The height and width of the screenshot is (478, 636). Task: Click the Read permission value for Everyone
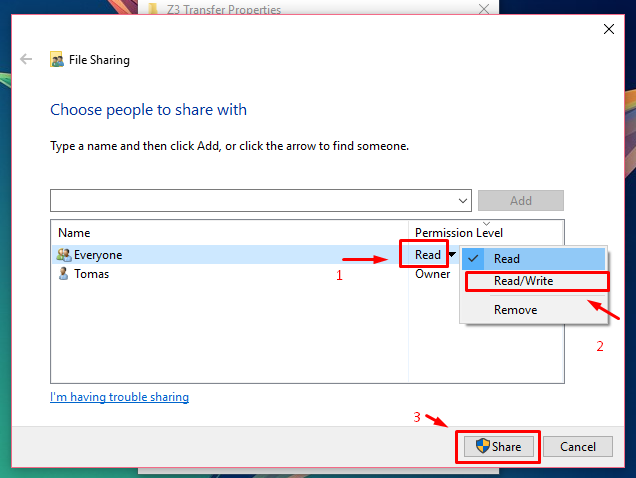point(428,254)
